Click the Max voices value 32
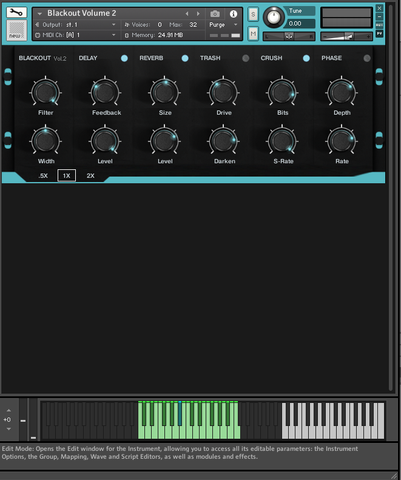 [193, 25]
